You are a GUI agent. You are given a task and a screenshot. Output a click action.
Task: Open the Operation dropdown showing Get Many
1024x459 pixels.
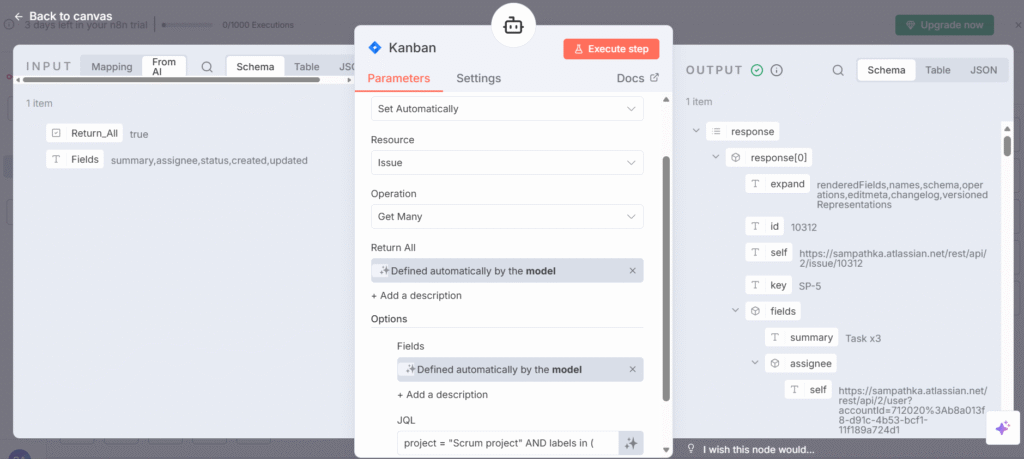pos(507,216)
